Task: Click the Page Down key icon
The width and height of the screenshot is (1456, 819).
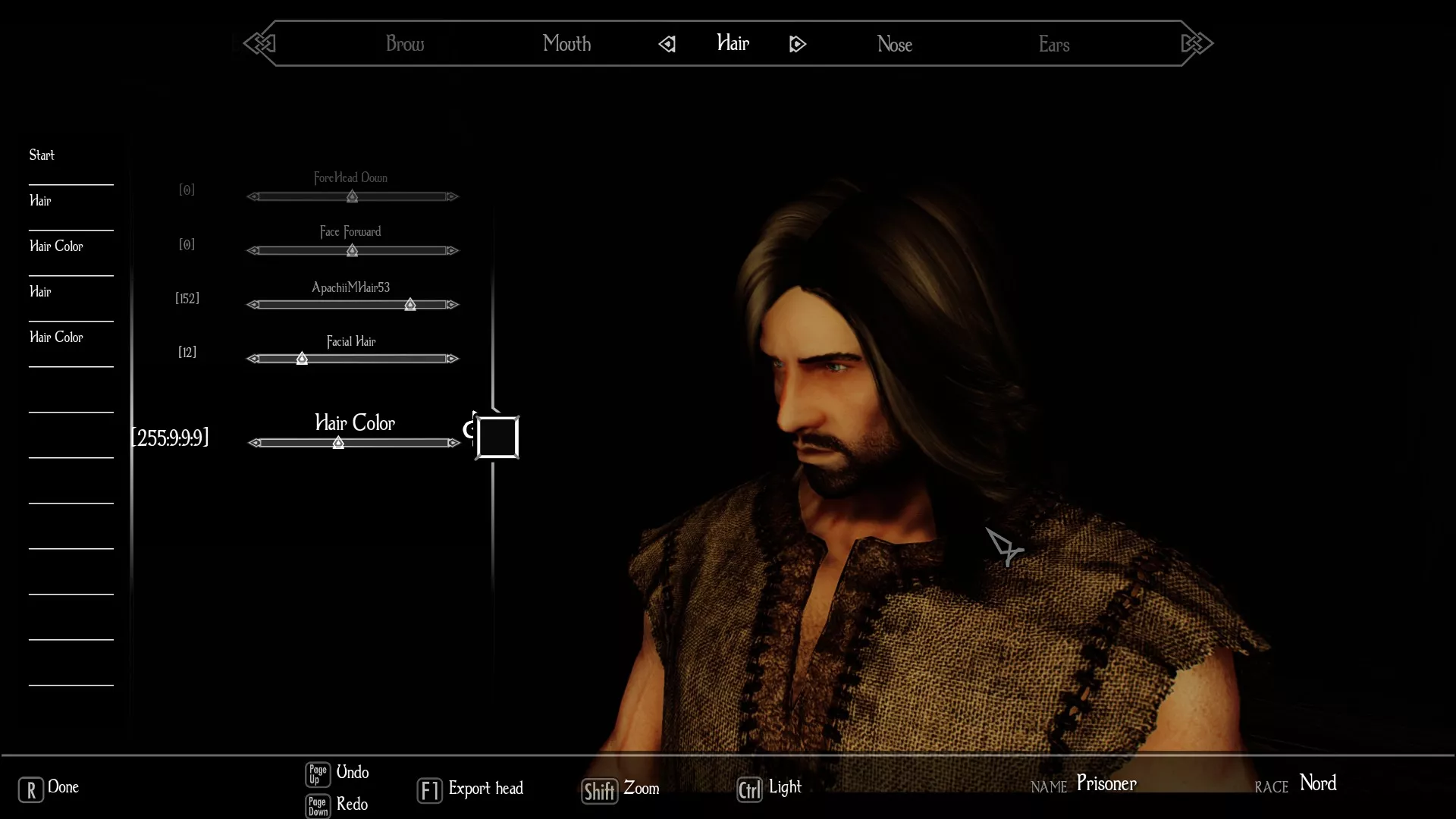Action: 318,806
